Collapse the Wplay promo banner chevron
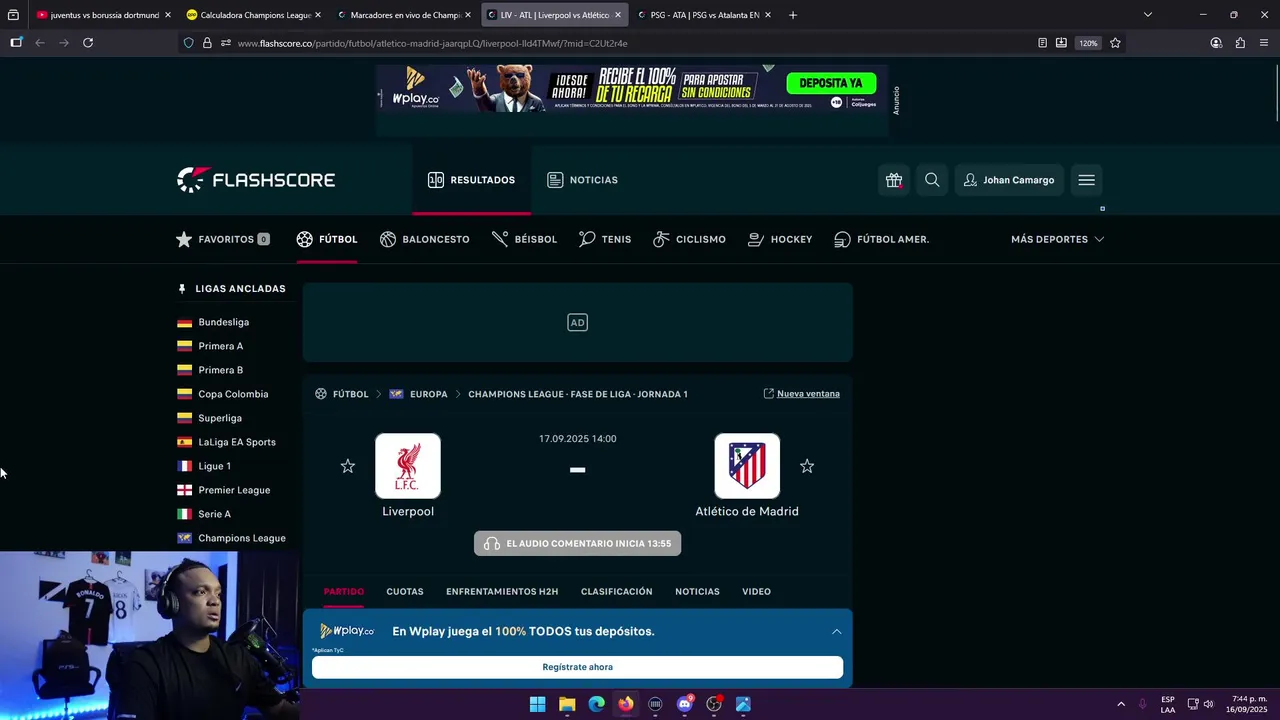The height and width of the screenshot is (720, 1280). click(x=836, y=631)
